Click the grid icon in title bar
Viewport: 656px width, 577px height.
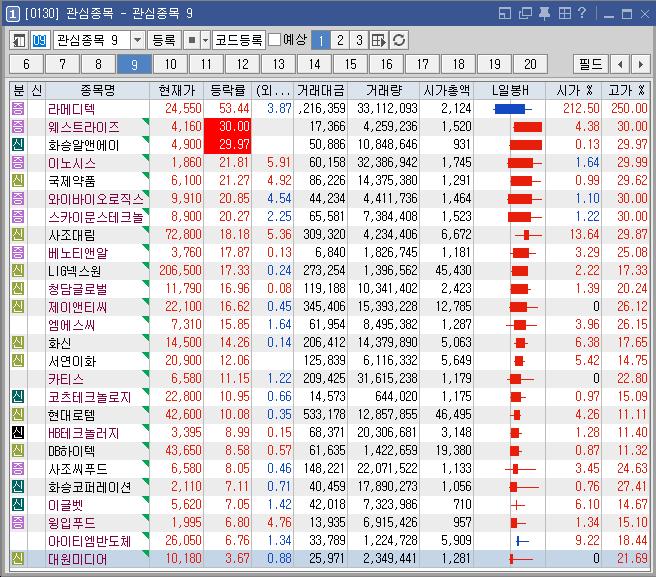(x=564, y=14)
